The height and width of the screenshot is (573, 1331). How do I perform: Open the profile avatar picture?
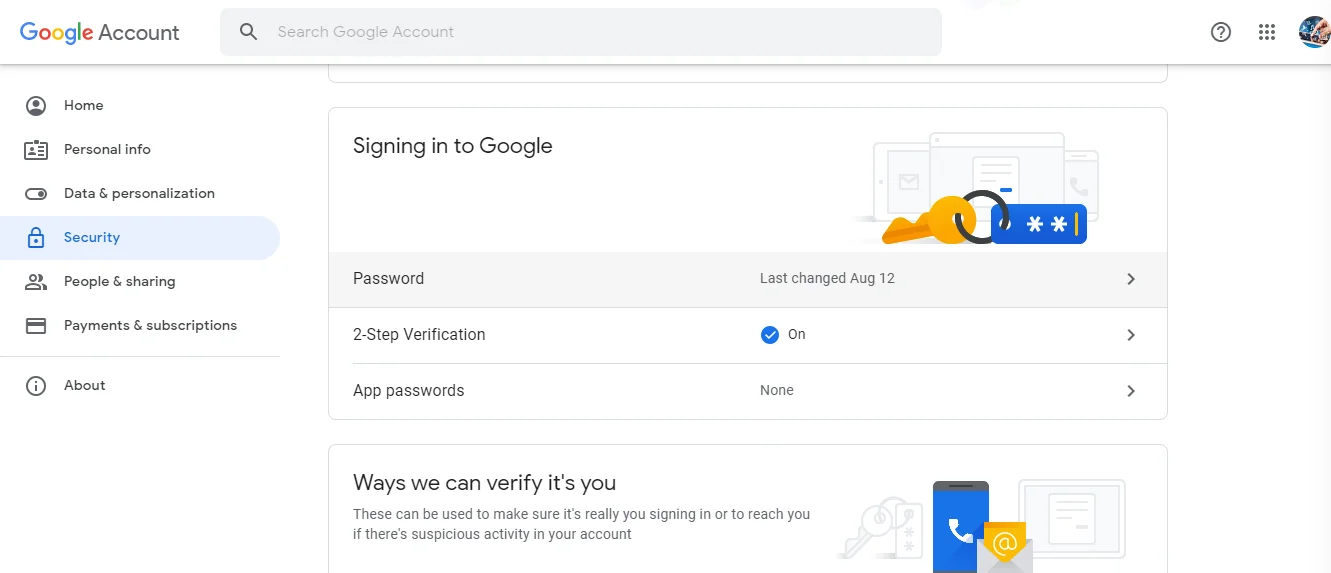(x=1313, y=32)
